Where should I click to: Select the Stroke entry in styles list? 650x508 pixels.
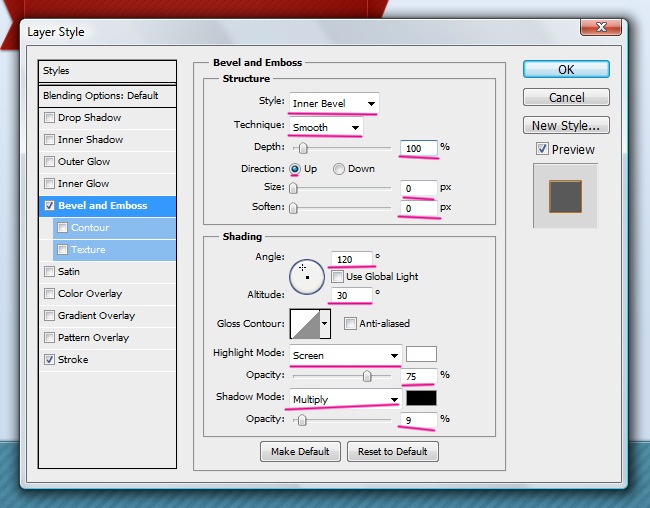(x=73, y=360)
